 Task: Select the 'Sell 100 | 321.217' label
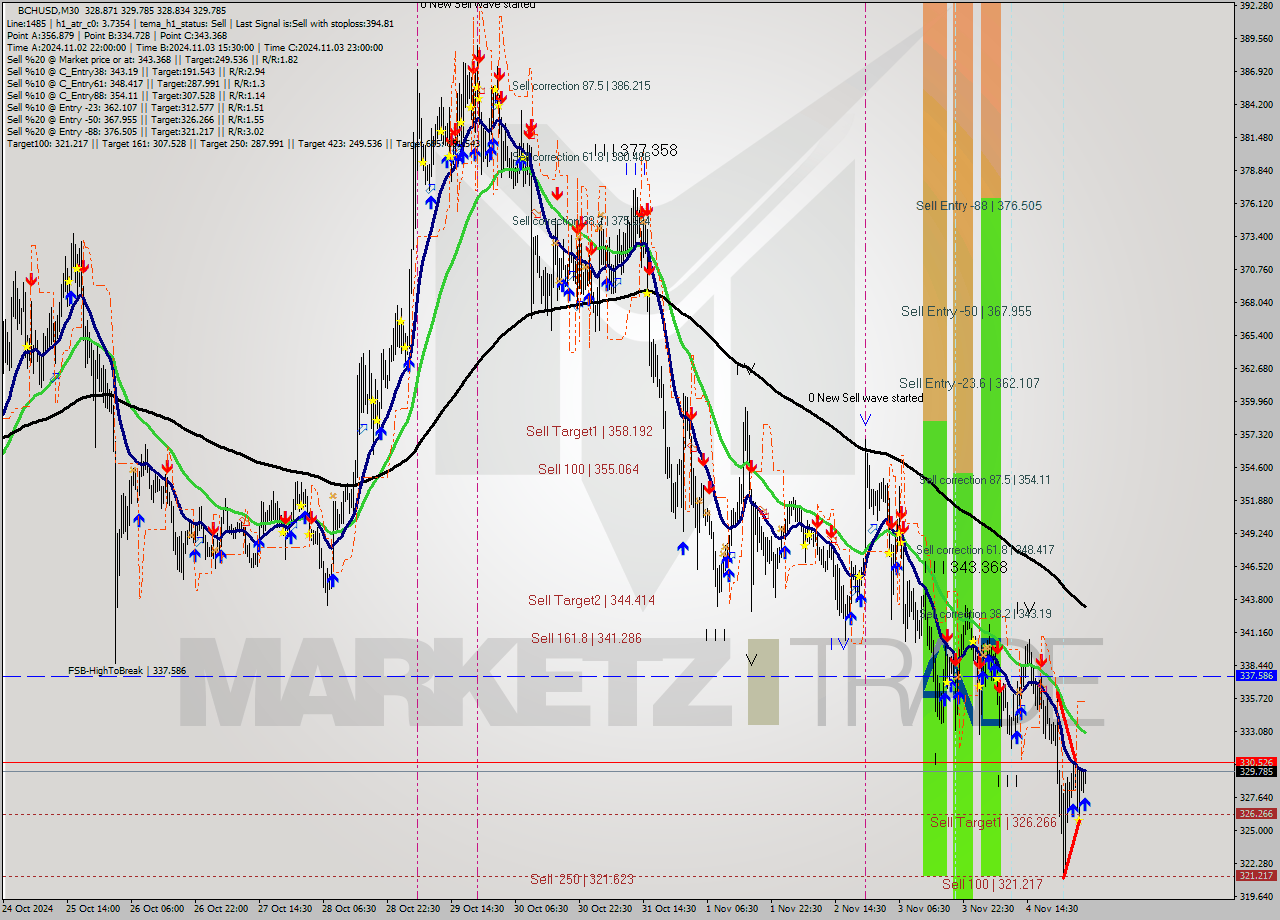click(992, 884)
